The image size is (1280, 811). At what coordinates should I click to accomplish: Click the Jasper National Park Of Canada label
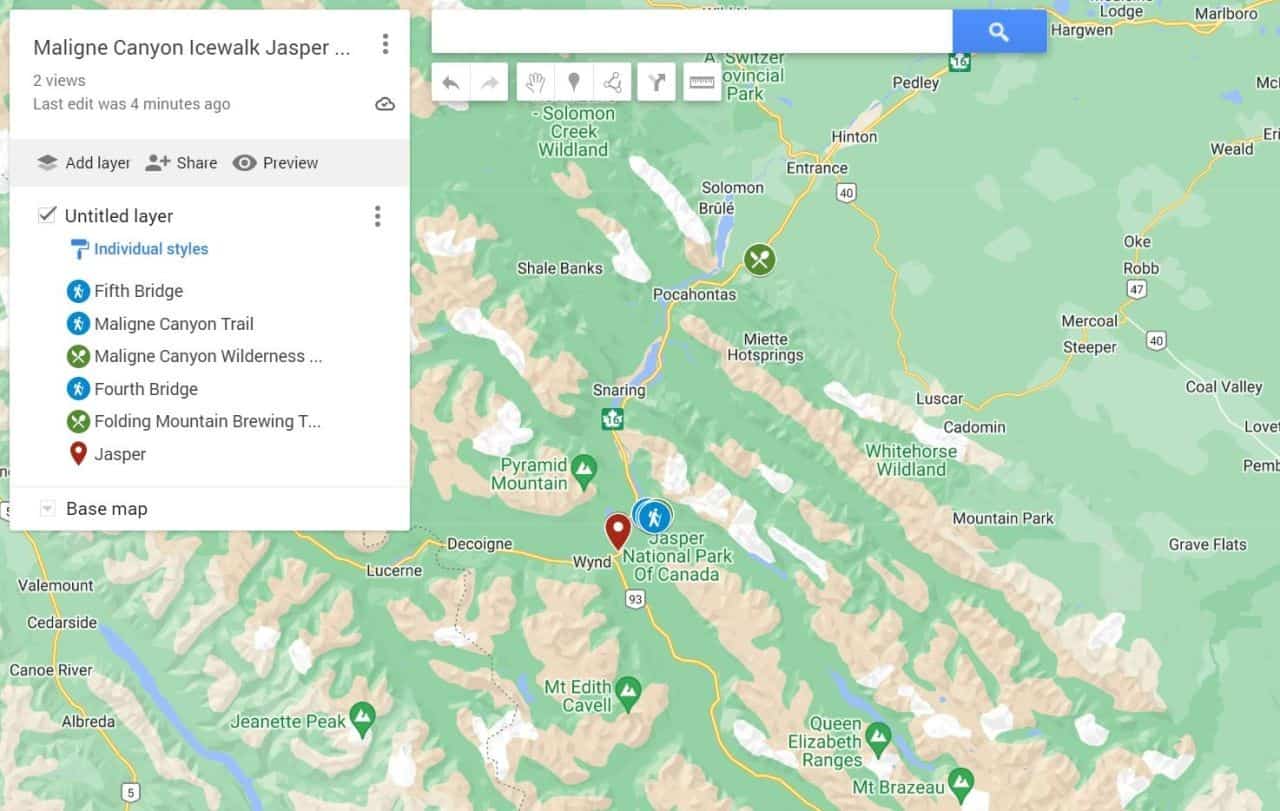click(x=677, y=557)
